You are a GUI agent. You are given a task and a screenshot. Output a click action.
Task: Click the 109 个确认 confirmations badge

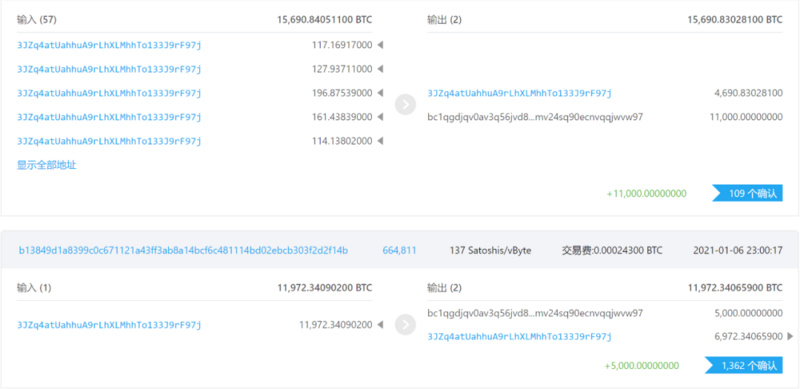click(747, 193)
